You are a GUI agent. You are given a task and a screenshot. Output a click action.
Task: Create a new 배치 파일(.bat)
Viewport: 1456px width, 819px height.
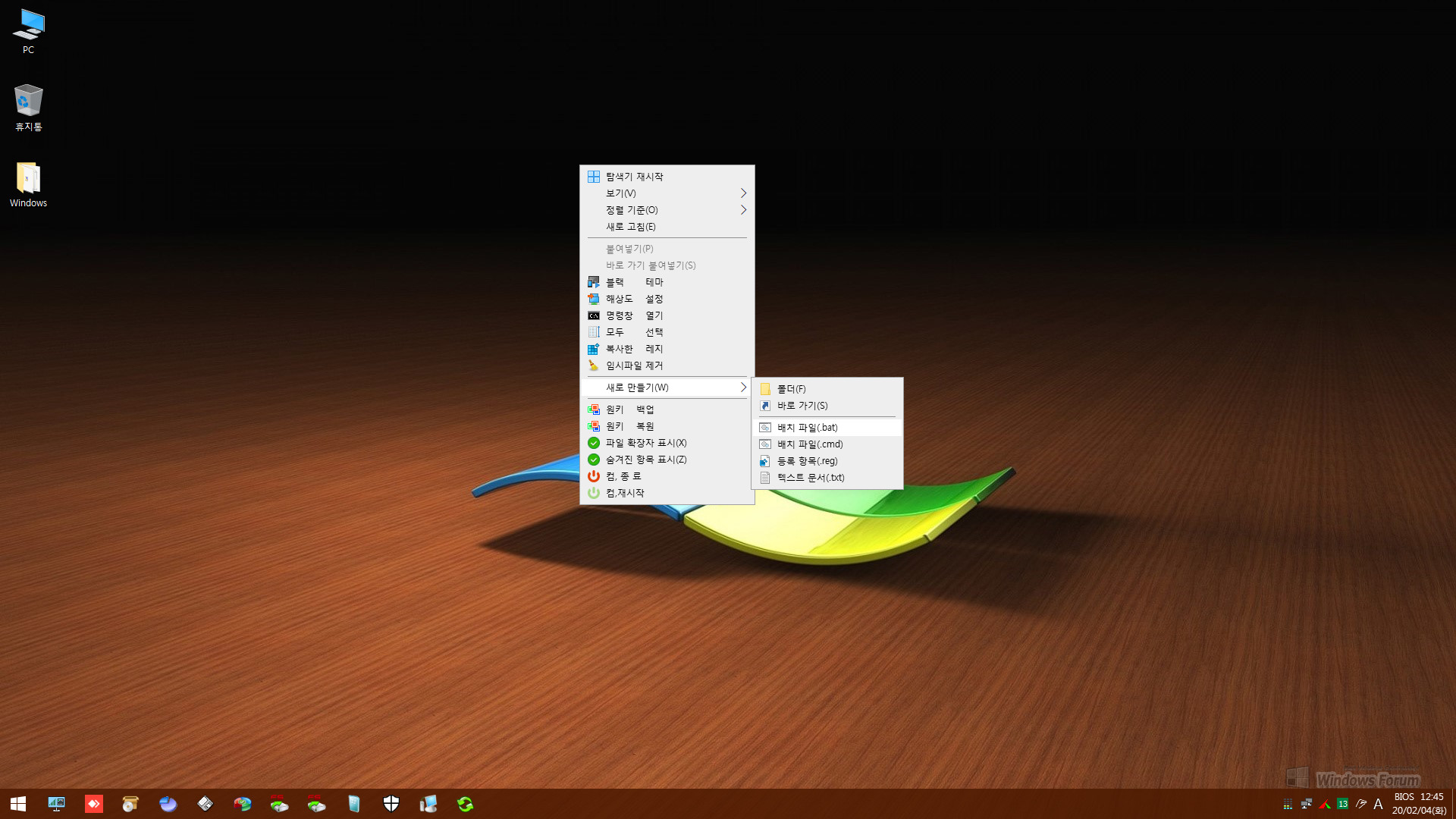point(827,428)
